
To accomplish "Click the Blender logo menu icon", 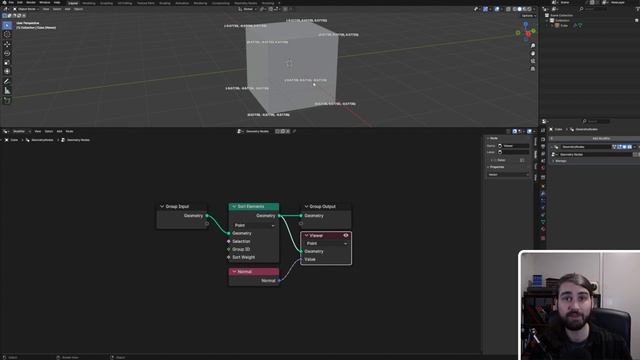I will [4, 2].
